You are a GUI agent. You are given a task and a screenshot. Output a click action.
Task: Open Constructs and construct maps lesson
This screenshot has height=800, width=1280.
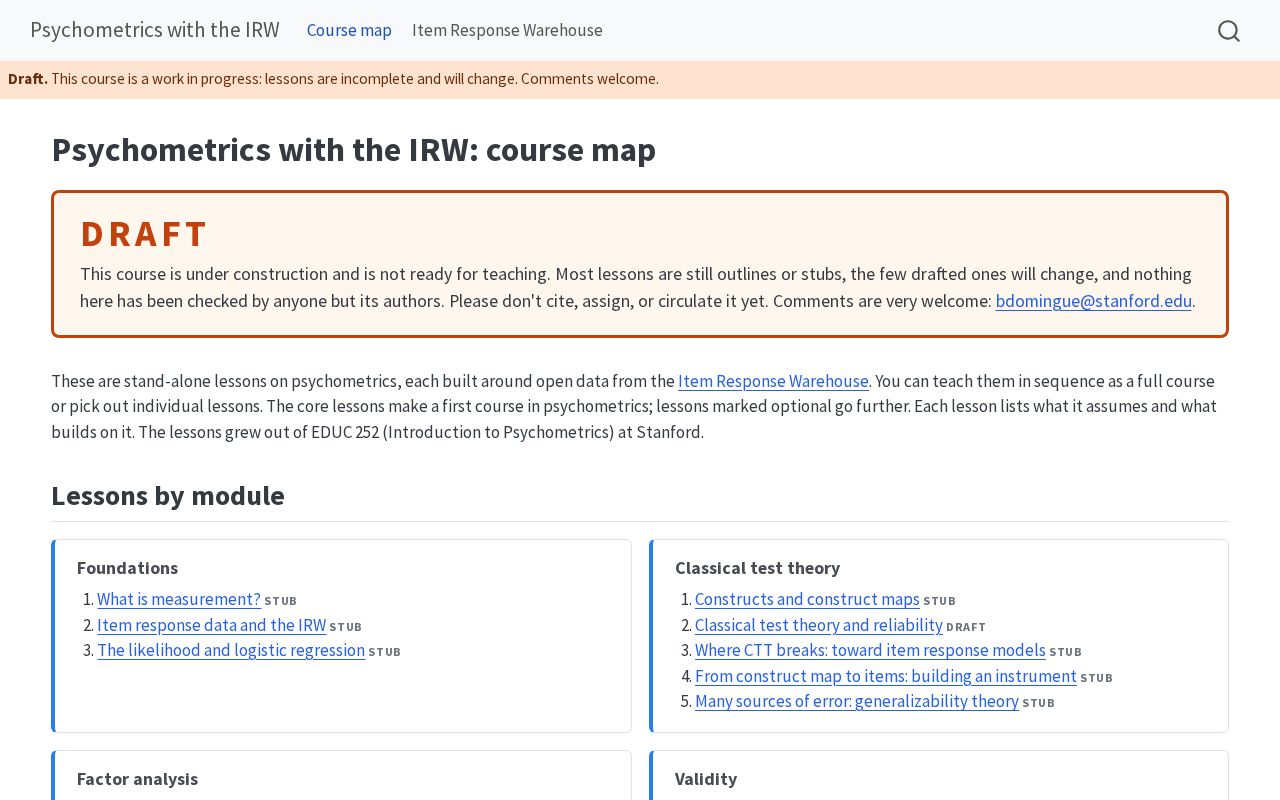click(807, 599)
